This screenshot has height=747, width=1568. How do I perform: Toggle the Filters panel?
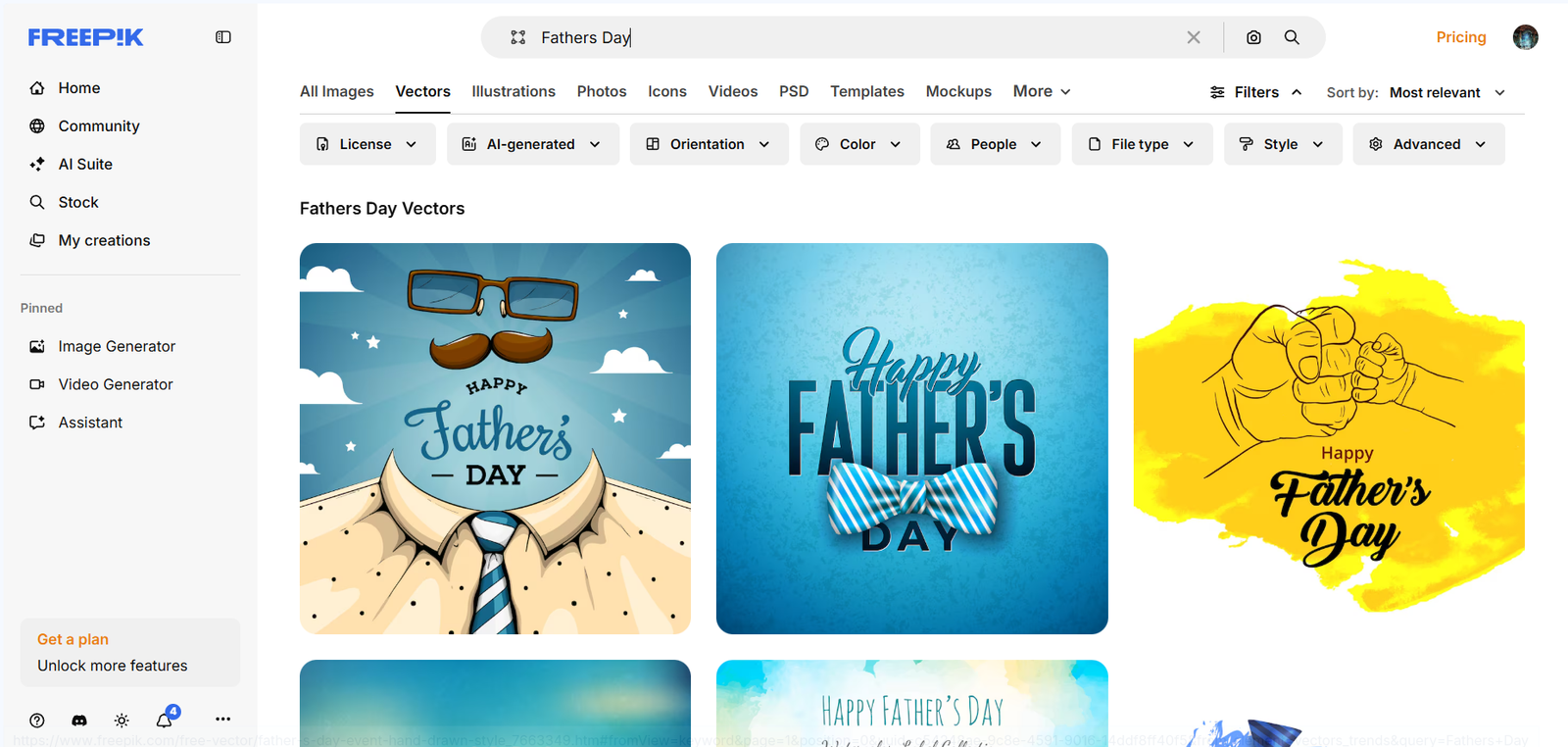1255,92
